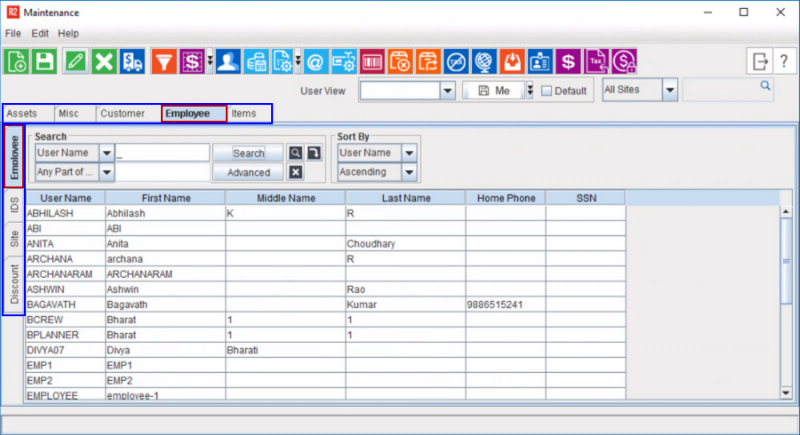Click the green New record icon

coord(17,61)
